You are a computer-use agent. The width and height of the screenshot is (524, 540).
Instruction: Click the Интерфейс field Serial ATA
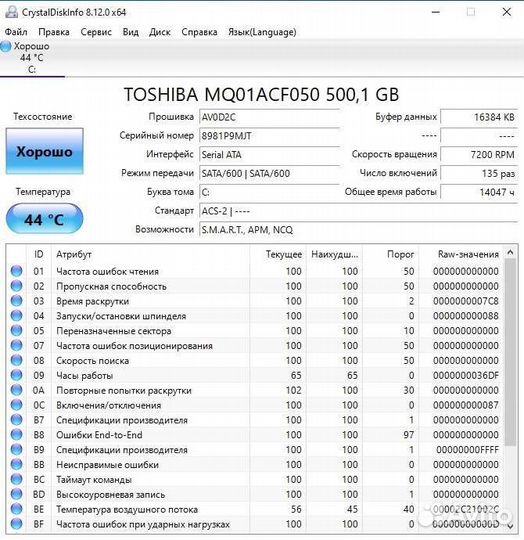pos(269,155)
